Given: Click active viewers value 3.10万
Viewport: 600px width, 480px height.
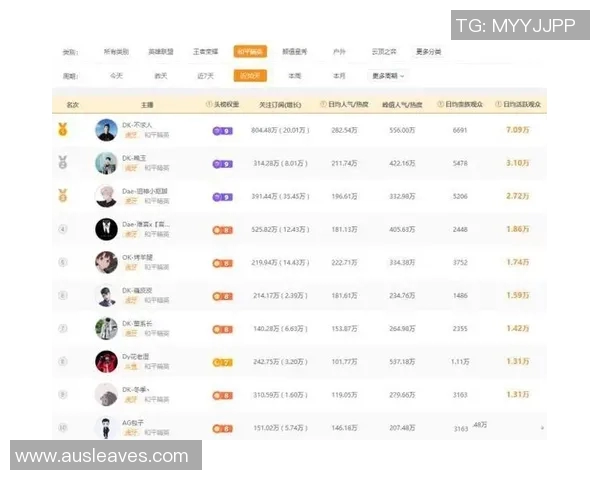Looking at the screenshot, I should 518,163.
